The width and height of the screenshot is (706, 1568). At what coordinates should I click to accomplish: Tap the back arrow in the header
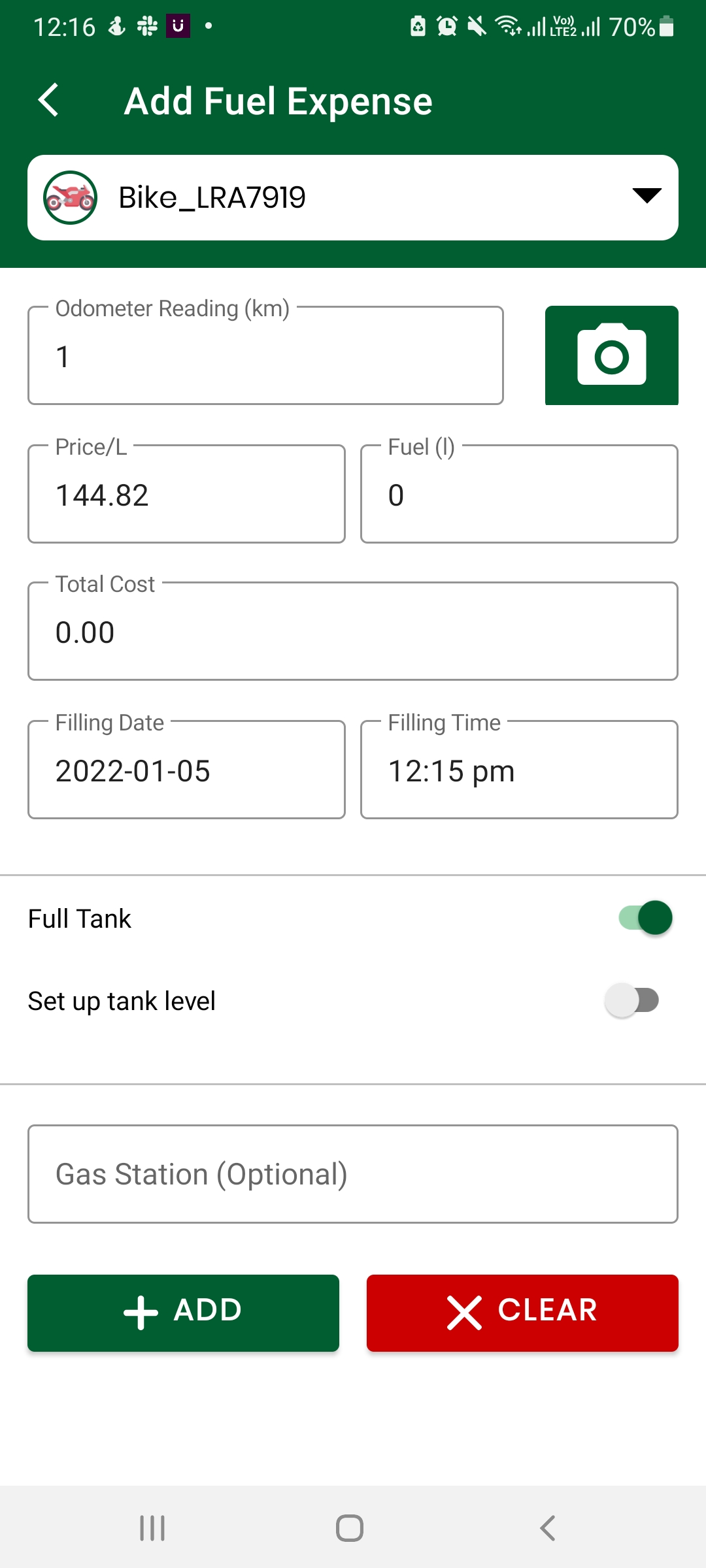coord(49,101)
